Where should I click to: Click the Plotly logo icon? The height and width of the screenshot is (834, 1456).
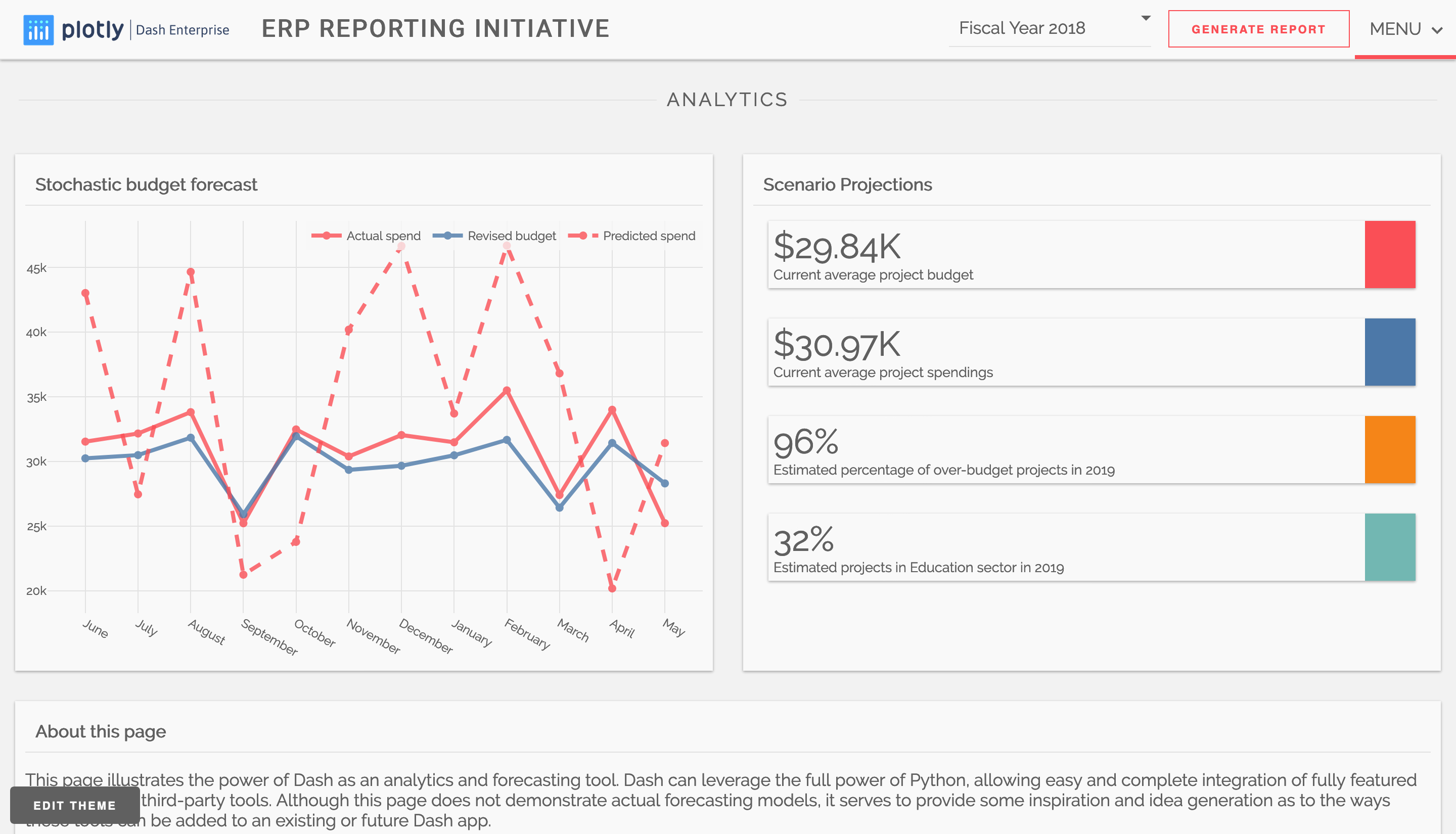pos(38,30)
